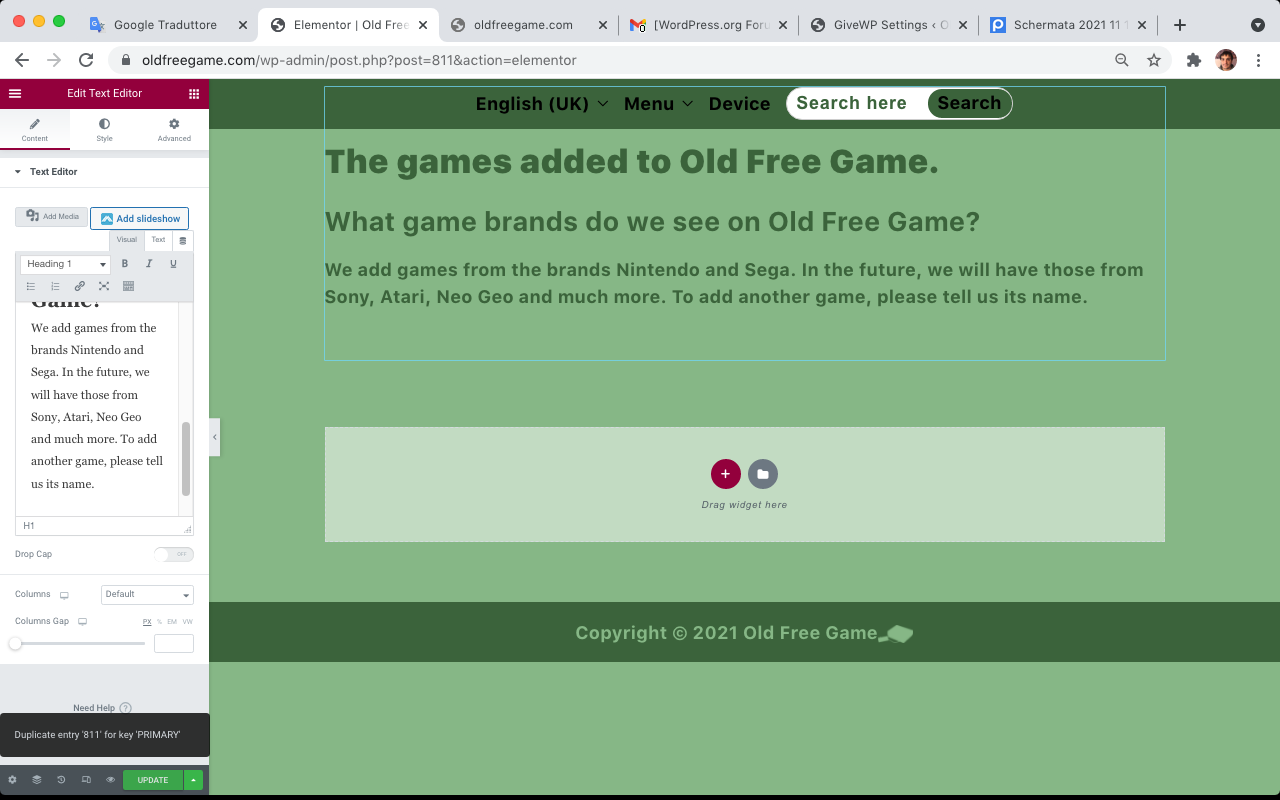Reload the browser page
The width and height of the screenshot is (1280, 800).
point(86,60)
